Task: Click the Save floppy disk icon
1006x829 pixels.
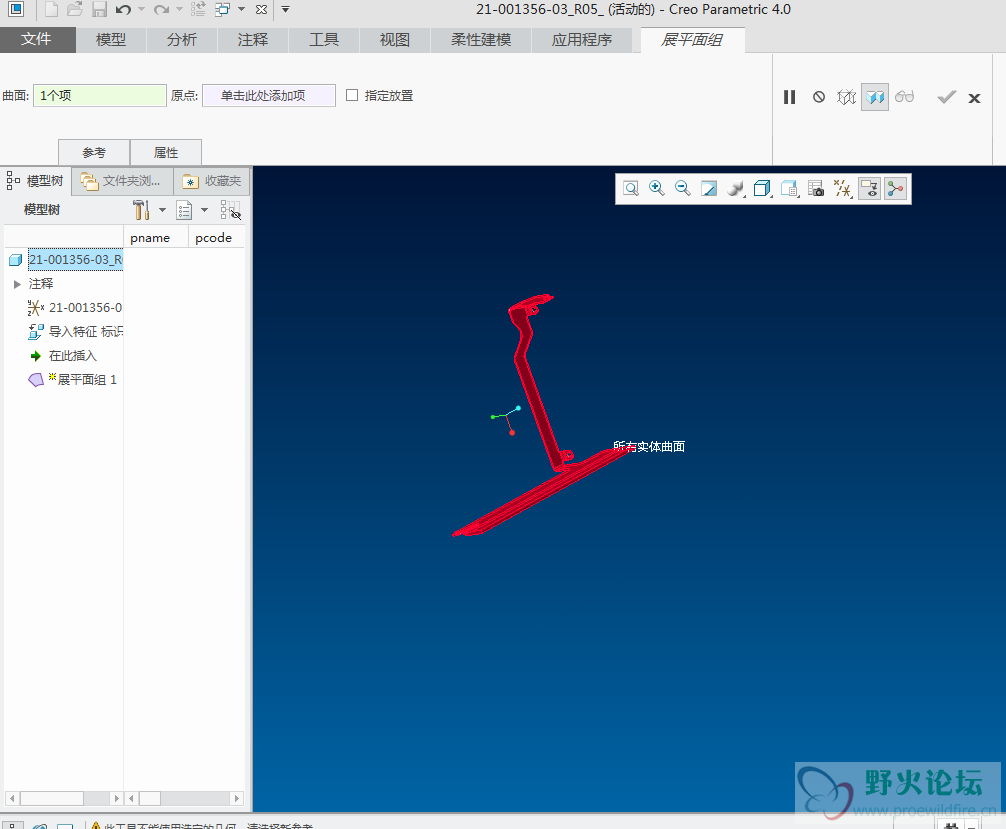Action: pos(99,10)
